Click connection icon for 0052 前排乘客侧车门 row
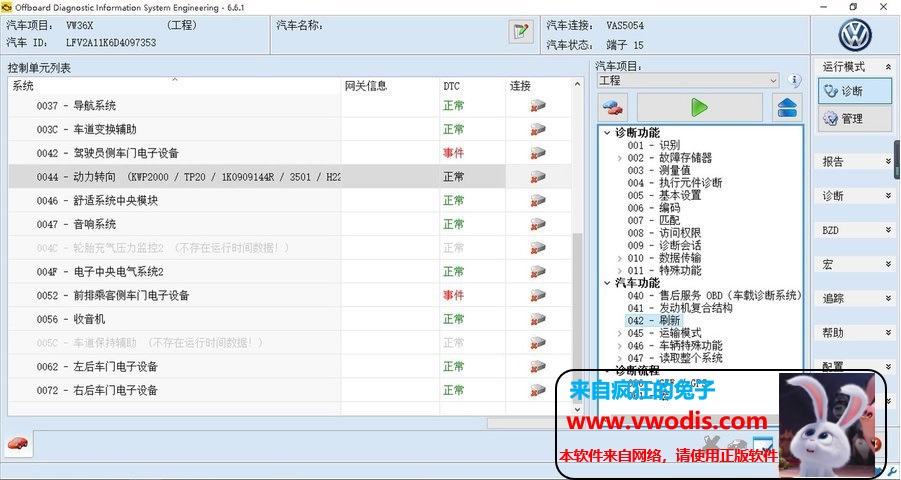The width and height of the screenshot is (901, 480). [537, 296]
